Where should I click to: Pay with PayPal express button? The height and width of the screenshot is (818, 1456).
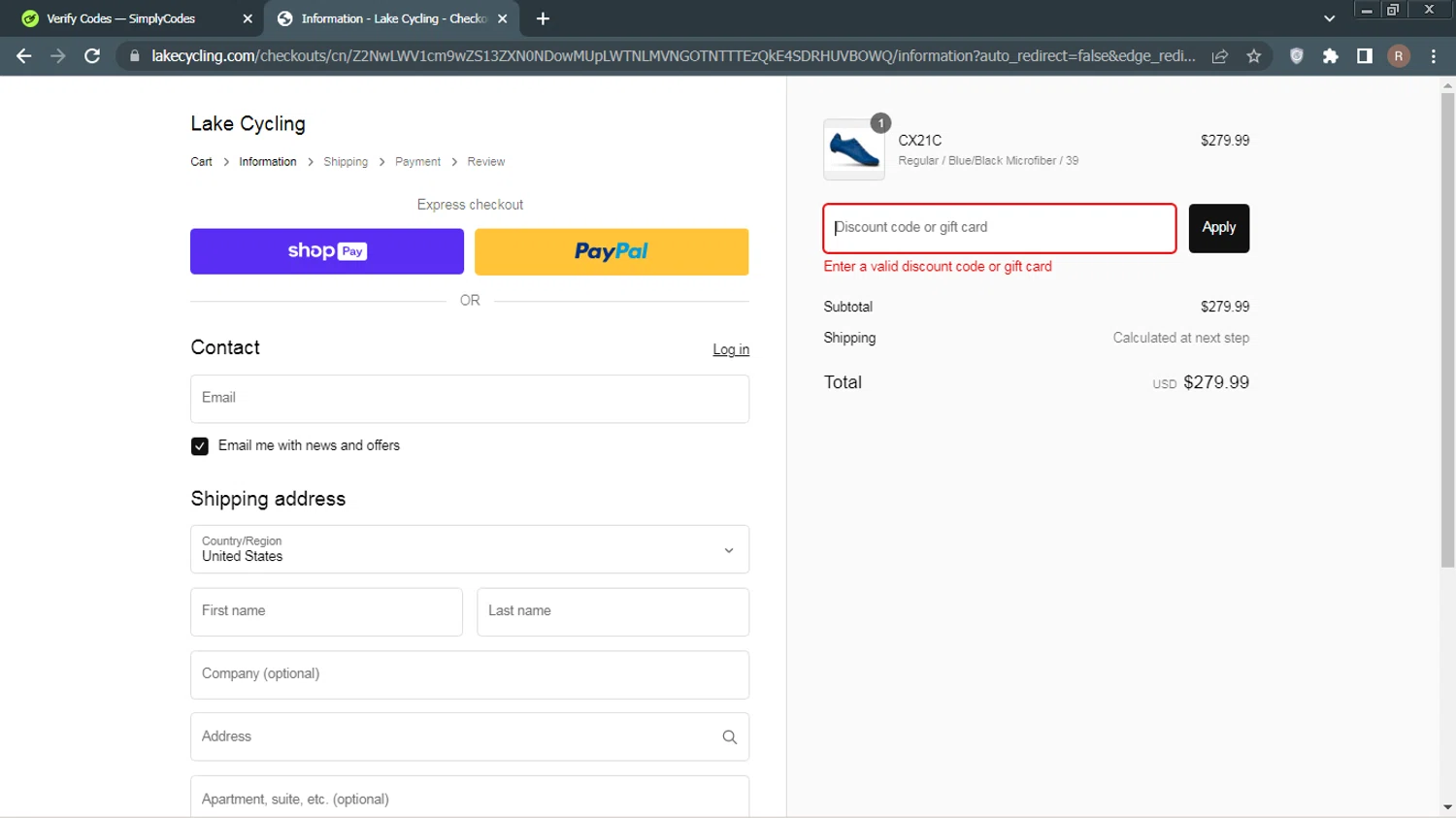[612, 251]
